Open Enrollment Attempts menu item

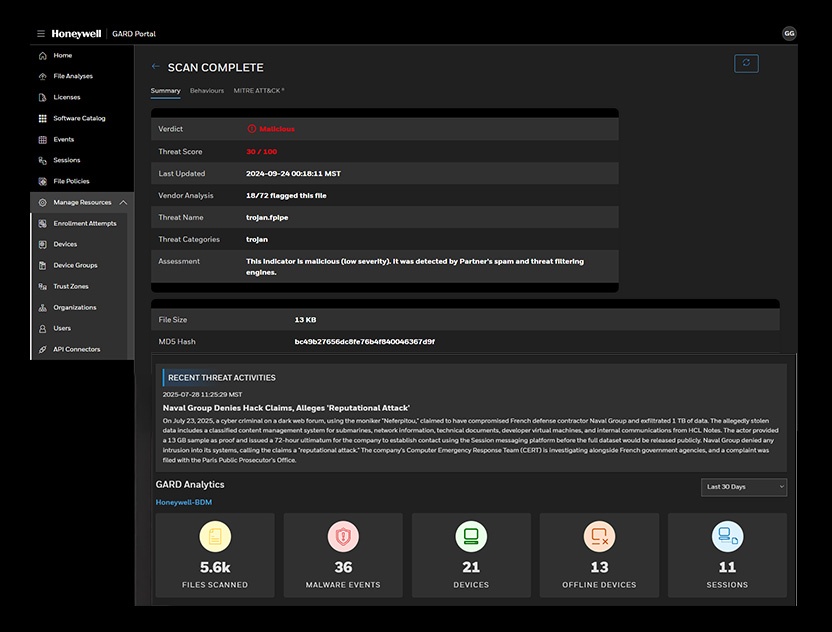tap(85, 223)
